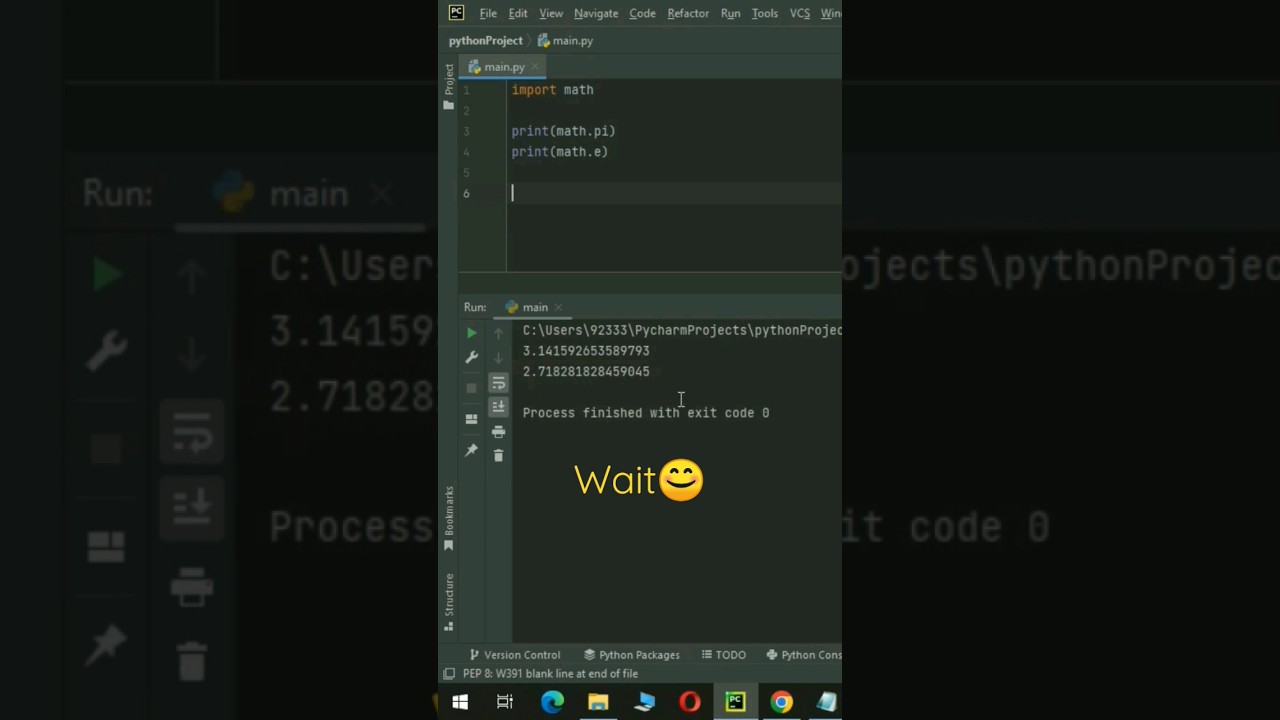Open the TODO tool window
The width and height of the screenshot is (1280, 720).
[x=724, y=655]
